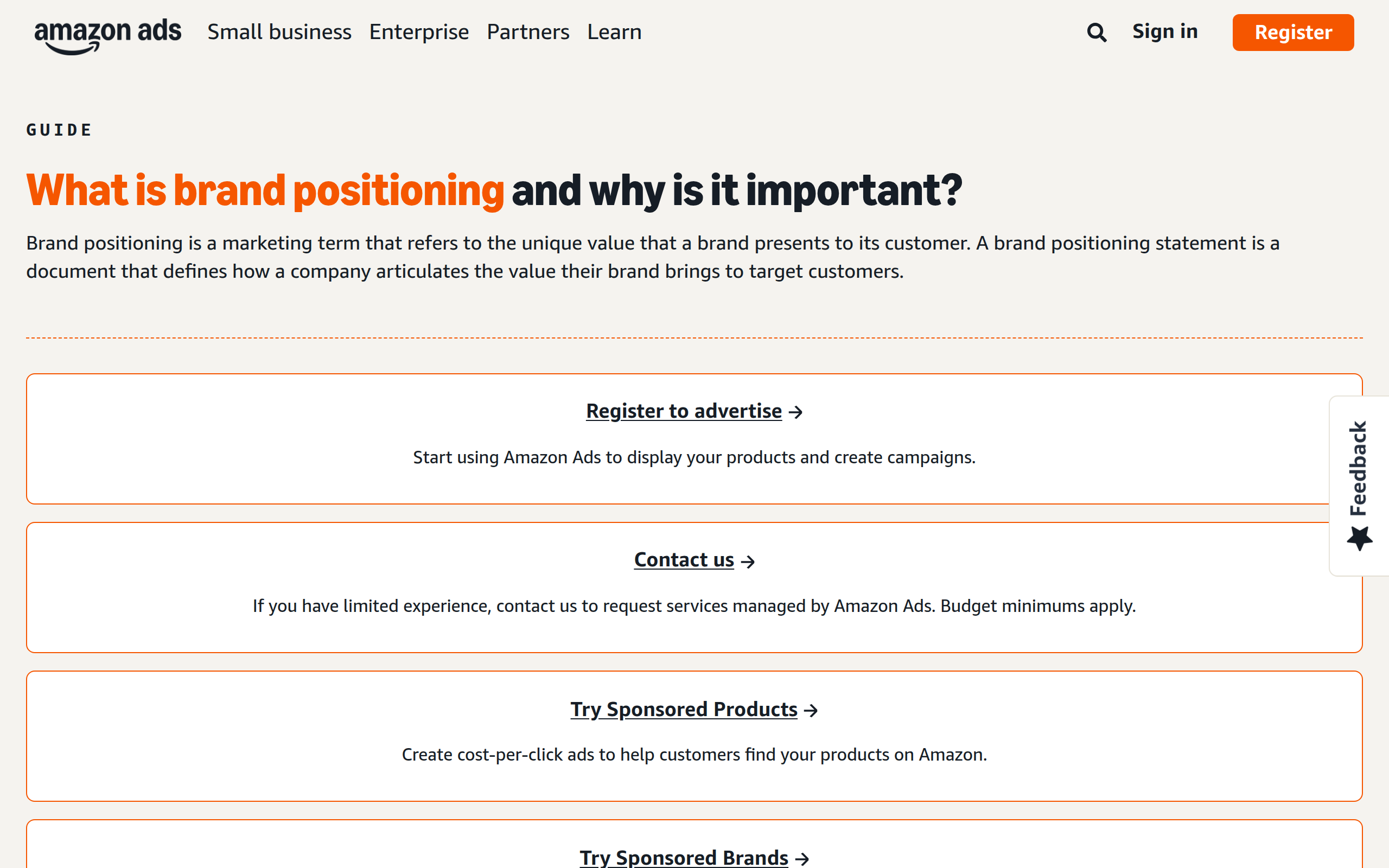Click arrow after Try Sponsored Products
Image resolution: width=1389 pixels, height=868 pixels.
(811, 710)
